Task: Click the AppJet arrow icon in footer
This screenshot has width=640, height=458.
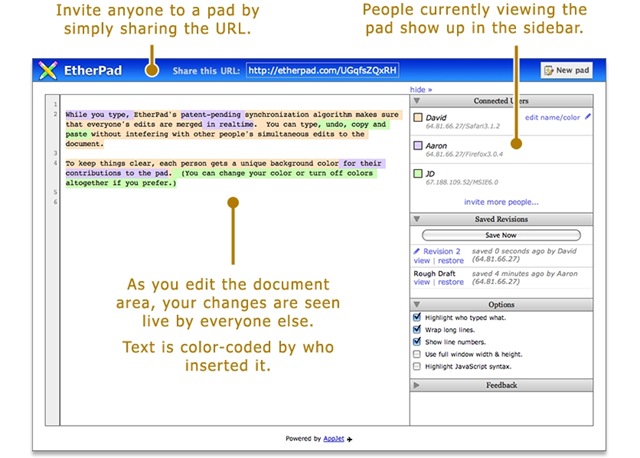Action: click(x=351, y=438)
